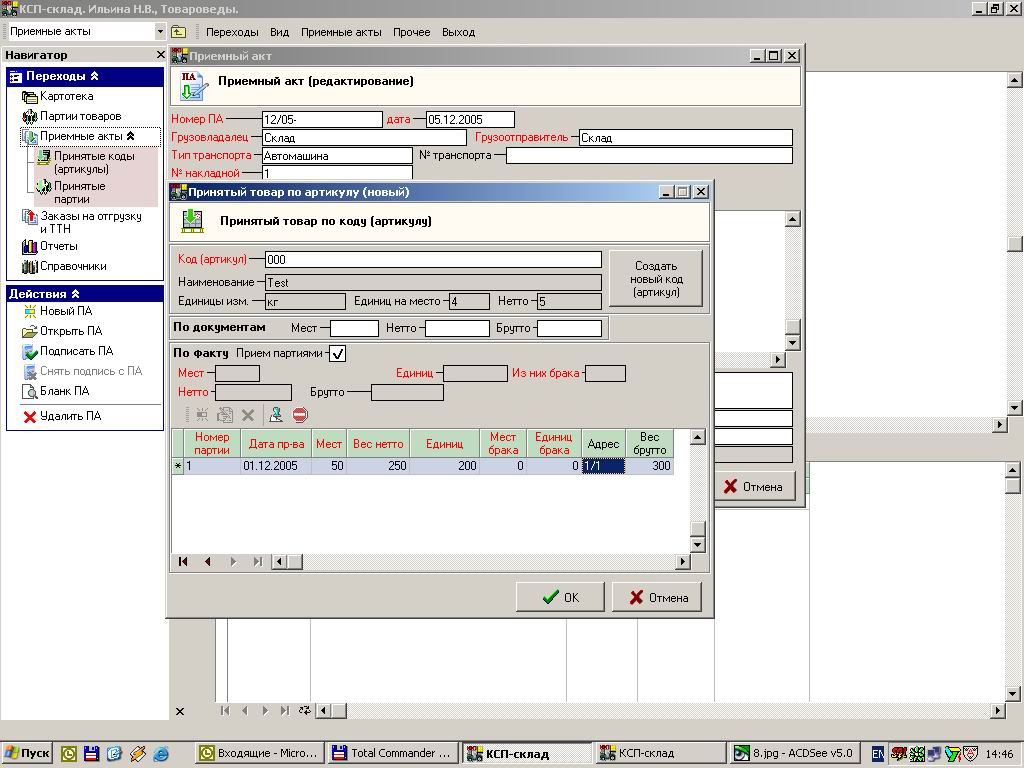
Task: Open the Прочее menu
Action: tap(411, 32)
